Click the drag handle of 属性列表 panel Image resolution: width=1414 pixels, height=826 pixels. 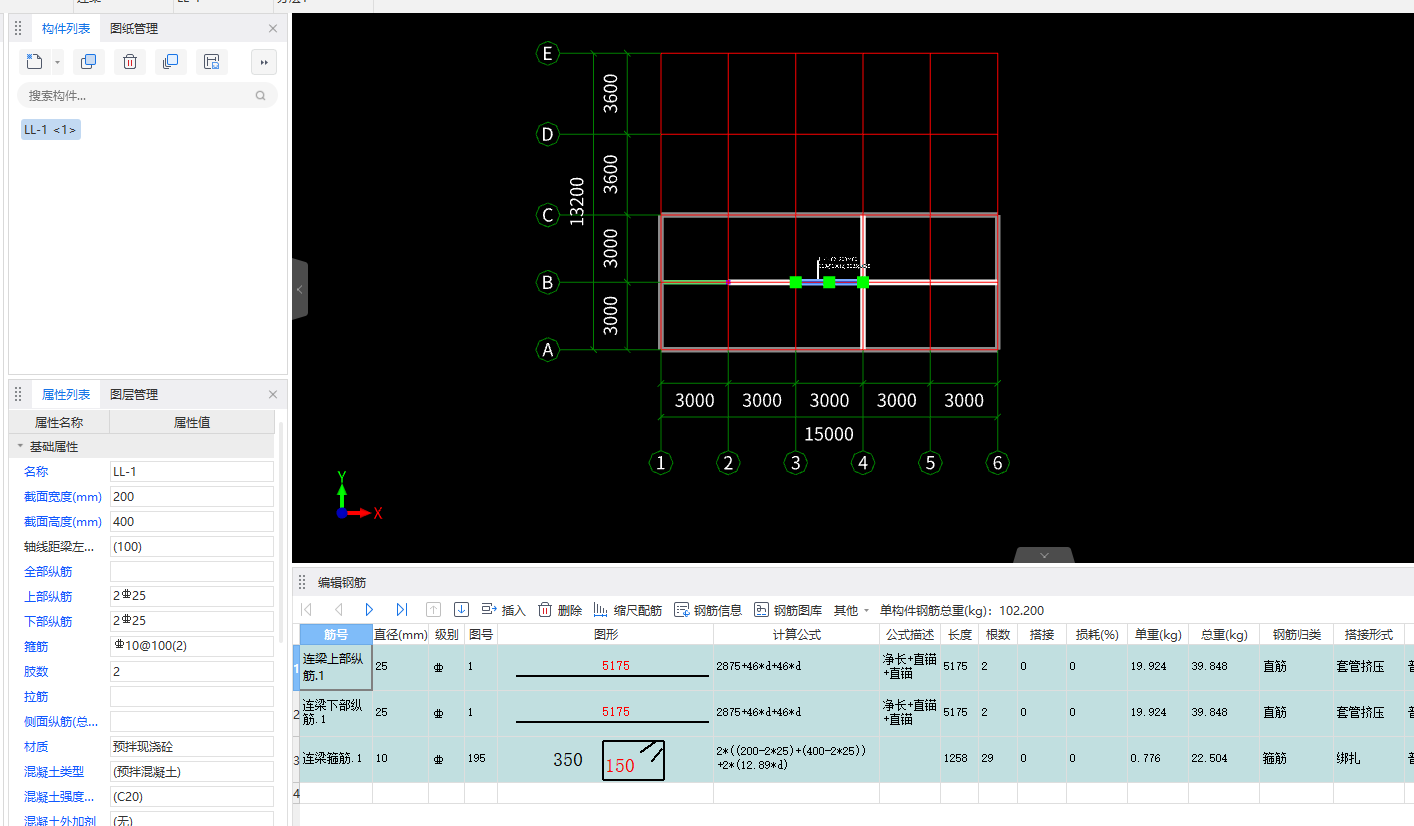click(18, 395)
